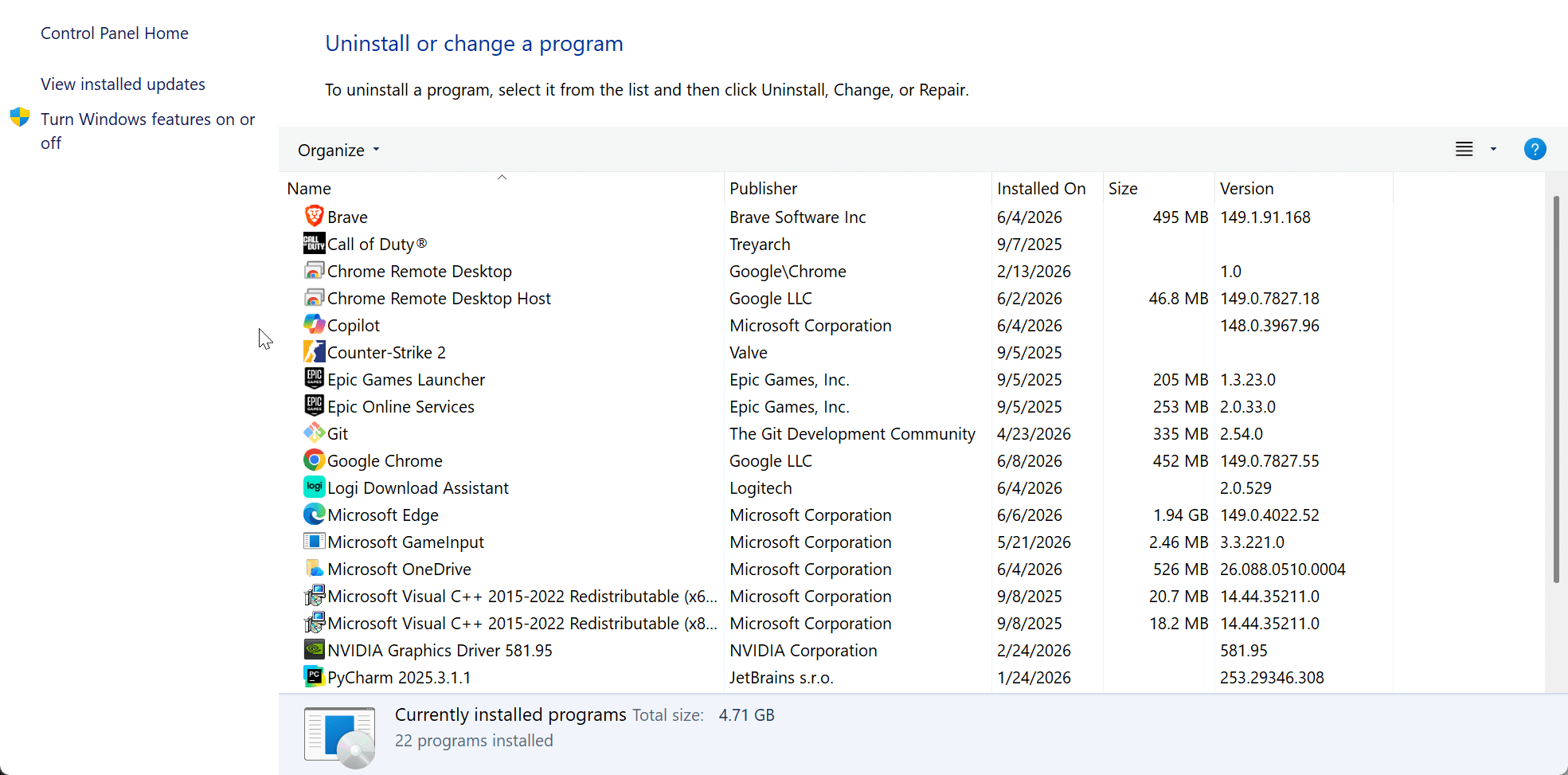Click the Windows features shield icon
1568x775 pixels.
pyautogui.click(x=20, y=118)
